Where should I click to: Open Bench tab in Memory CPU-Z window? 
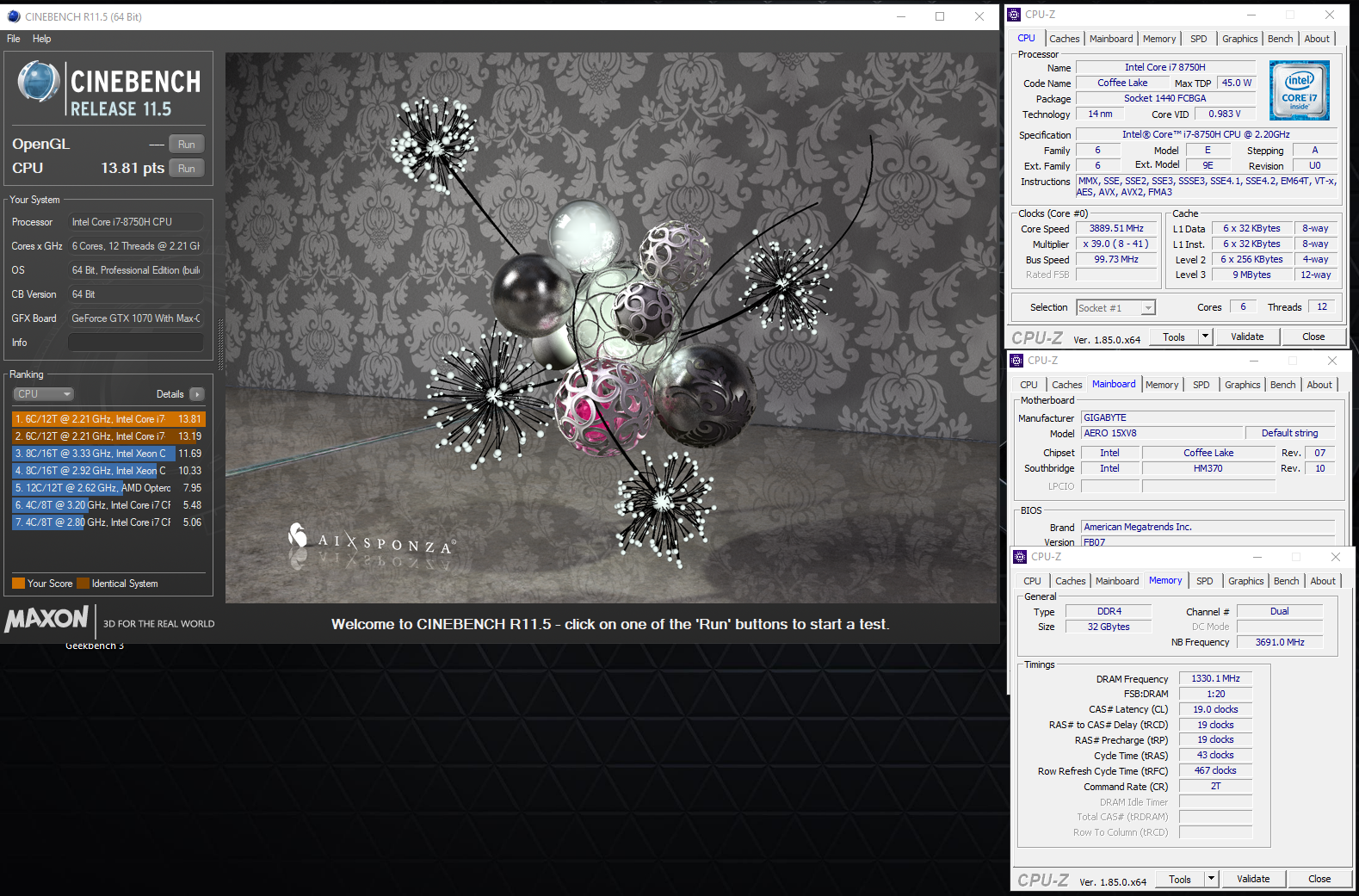click(x=1287, y=581)
